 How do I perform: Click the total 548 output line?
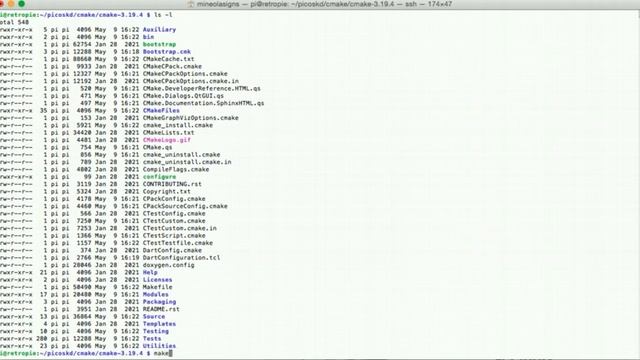(x=14, y=22)
